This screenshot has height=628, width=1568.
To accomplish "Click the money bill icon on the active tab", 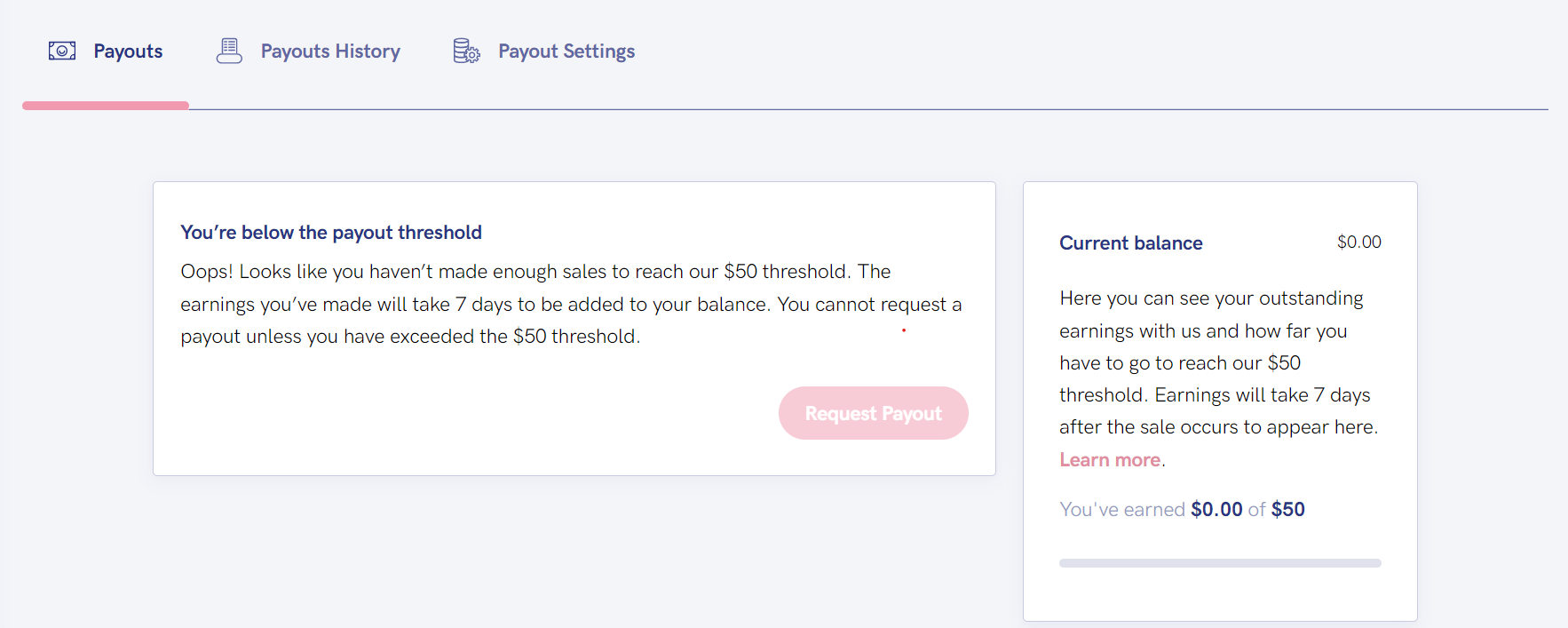I will click(60, 51).
